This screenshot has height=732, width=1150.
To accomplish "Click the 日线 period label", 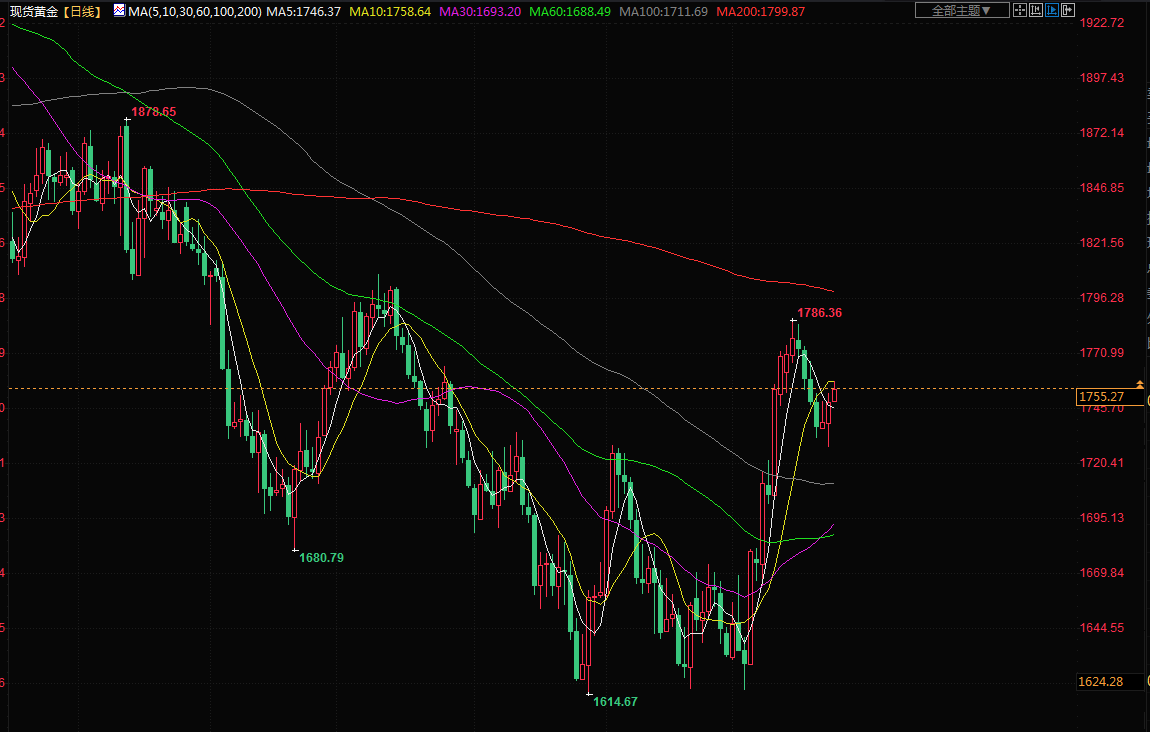I will point(81,11).
